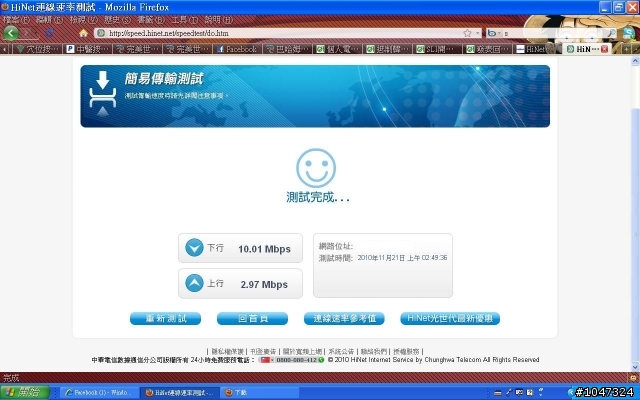
Task: Open the 工具(T) menu
Action: [184, 19]
